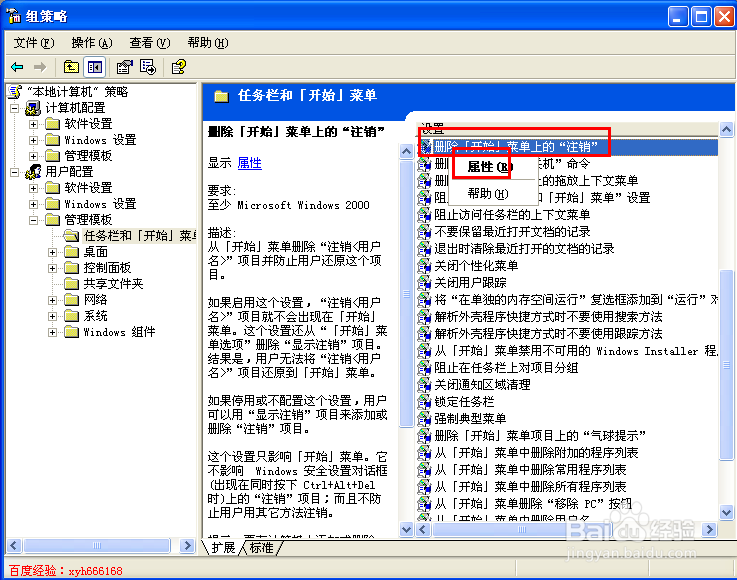Select 不要保留最近打开文档的记录 policy
Screen dimensions: 737x580
[x=512, y=232]
